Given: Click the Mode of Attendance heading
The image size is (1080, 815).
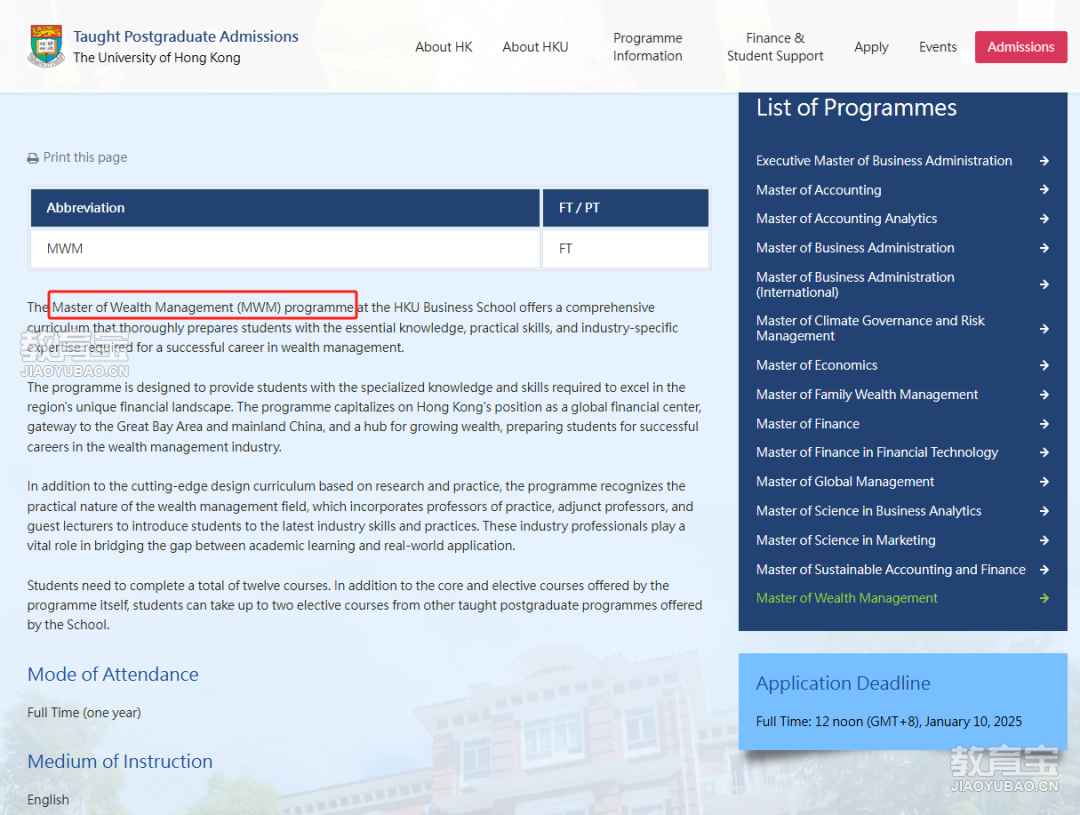Looking at the screenshot, I should (x=113, y=674).
